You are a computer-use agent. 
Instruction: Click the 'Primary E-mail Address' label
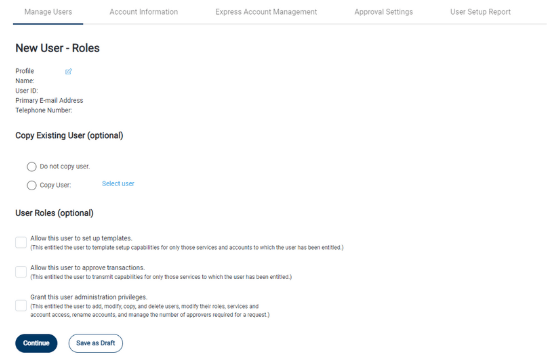(49, 101)
